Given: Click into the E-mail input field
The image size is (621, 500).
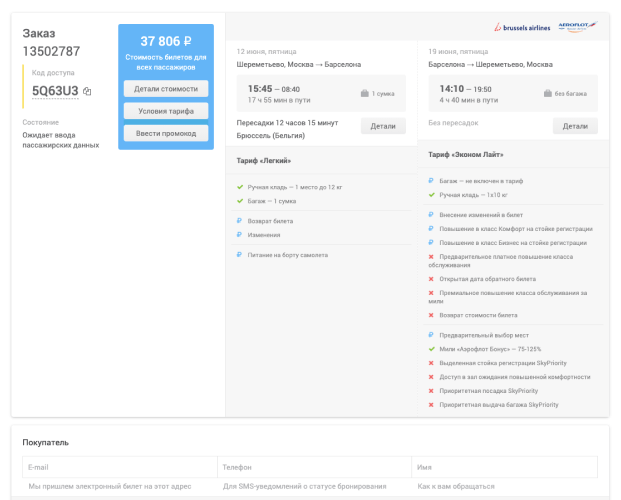Looking at the screenshot, I should point(119,486).
